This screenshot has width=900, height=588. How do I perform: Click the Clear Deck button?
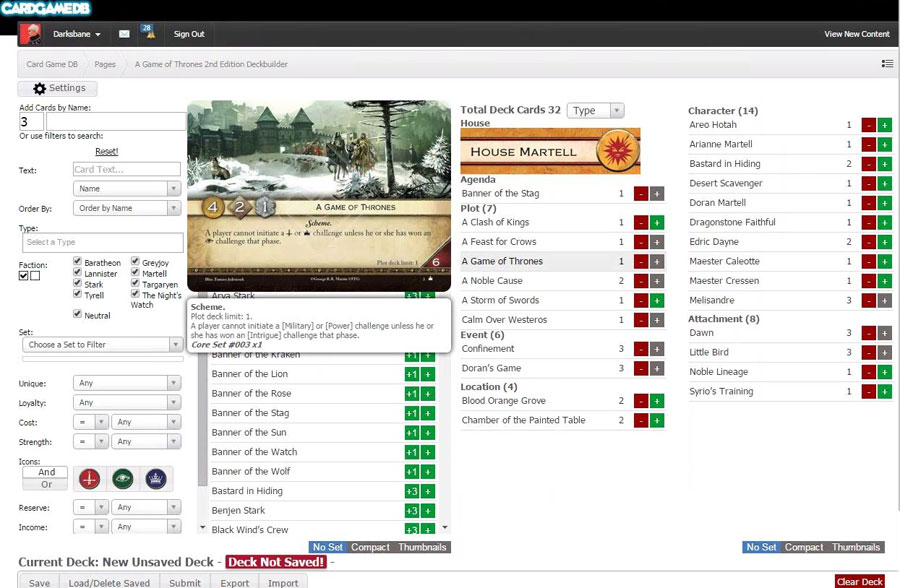(x=859, y=582)
